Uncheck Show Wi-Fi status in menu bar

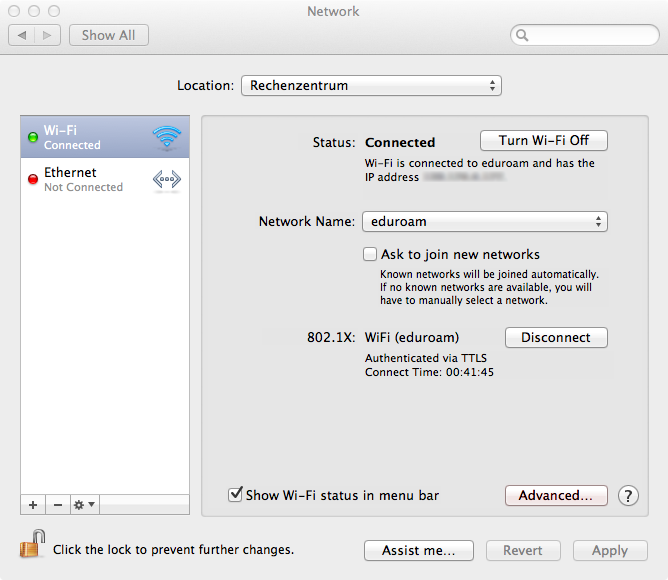coord(236,494)
